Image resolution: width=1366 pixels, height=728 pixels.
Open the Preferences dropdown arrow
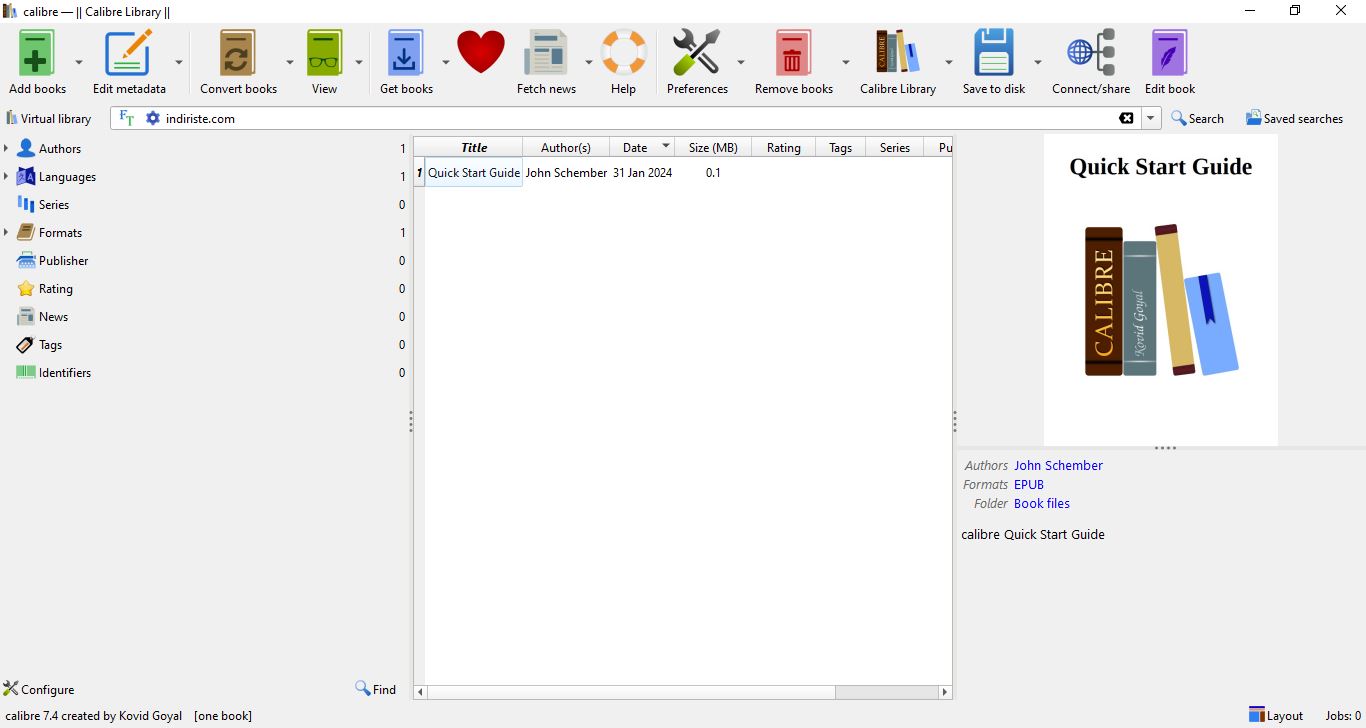click(741, 62)
